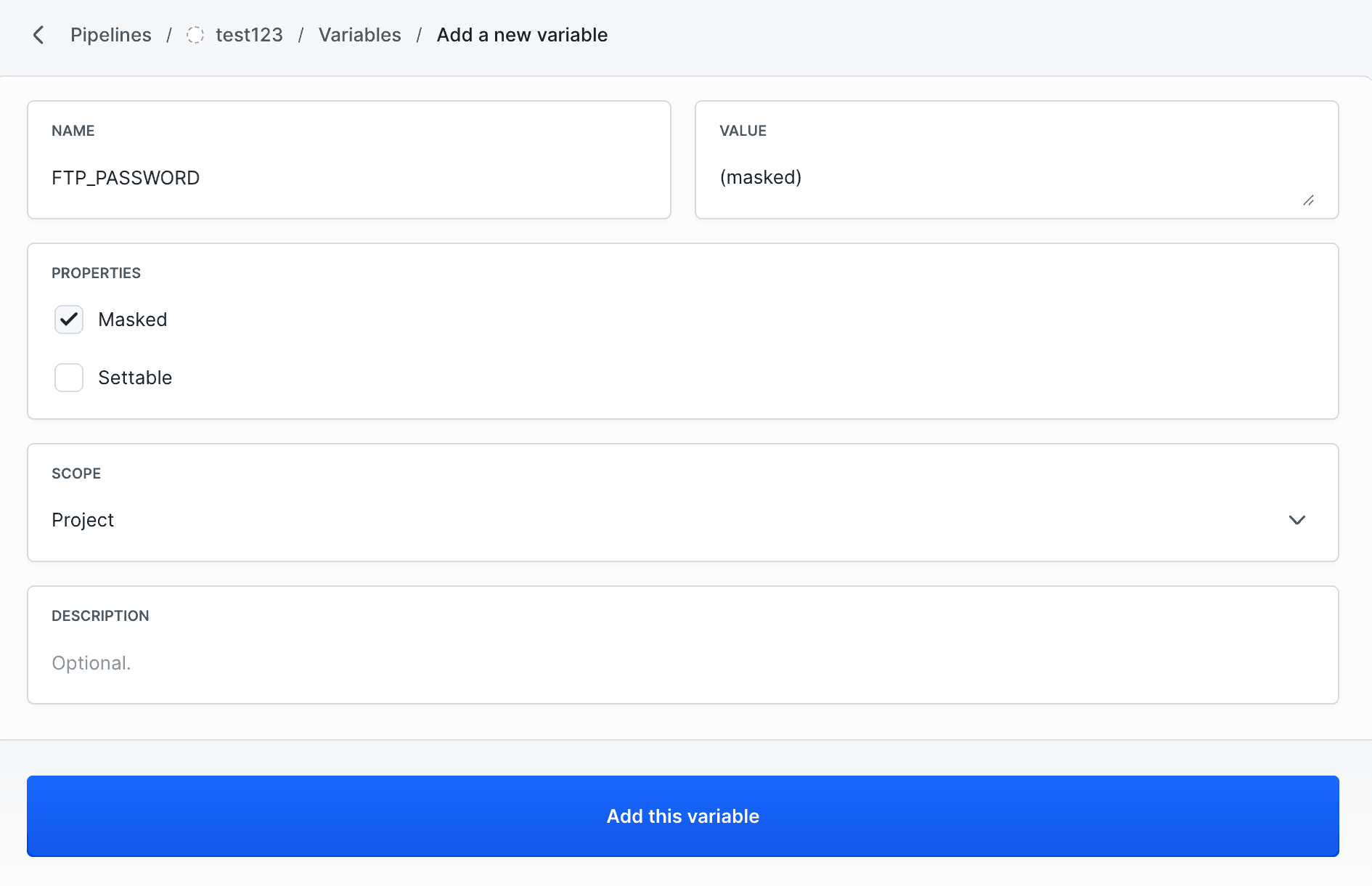
Task: Click the Name field containing FTP_PASSWORD
Action: [348, 177]
